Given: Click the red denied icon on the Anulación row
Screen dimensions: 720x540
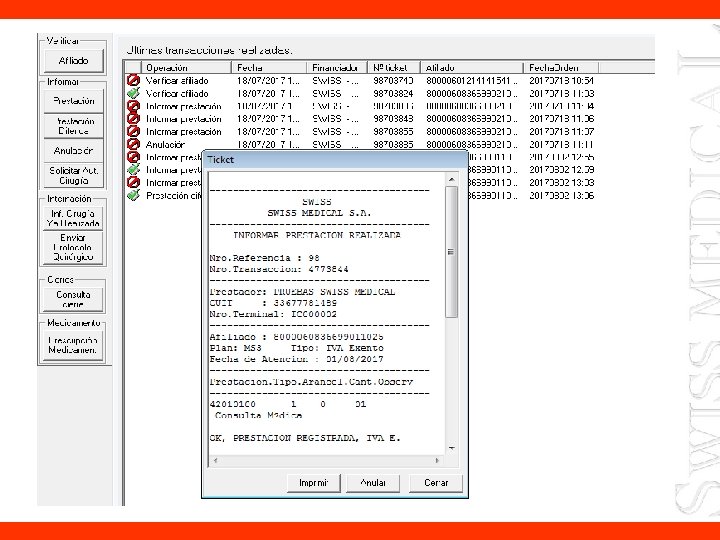Looking at the screenshot, I should 133,145.
